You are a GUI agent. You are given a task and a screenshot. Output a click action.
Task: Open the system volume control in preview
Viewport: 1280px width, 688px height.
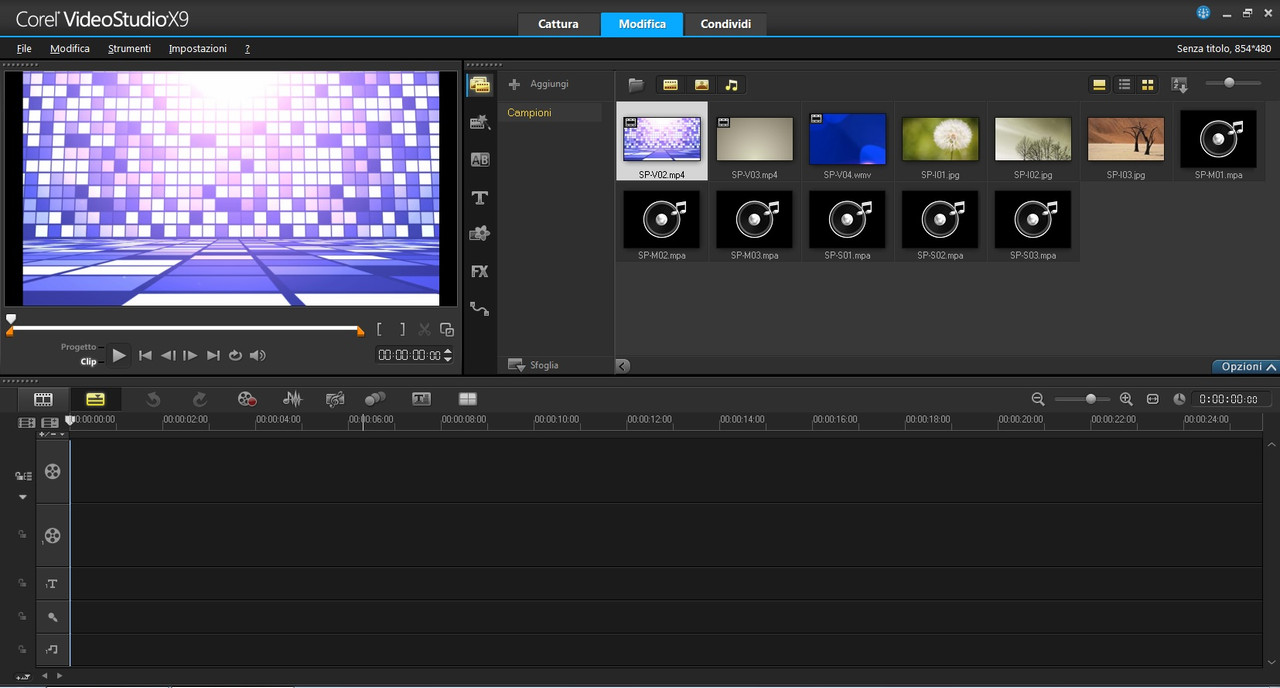(x=258, y=355)
